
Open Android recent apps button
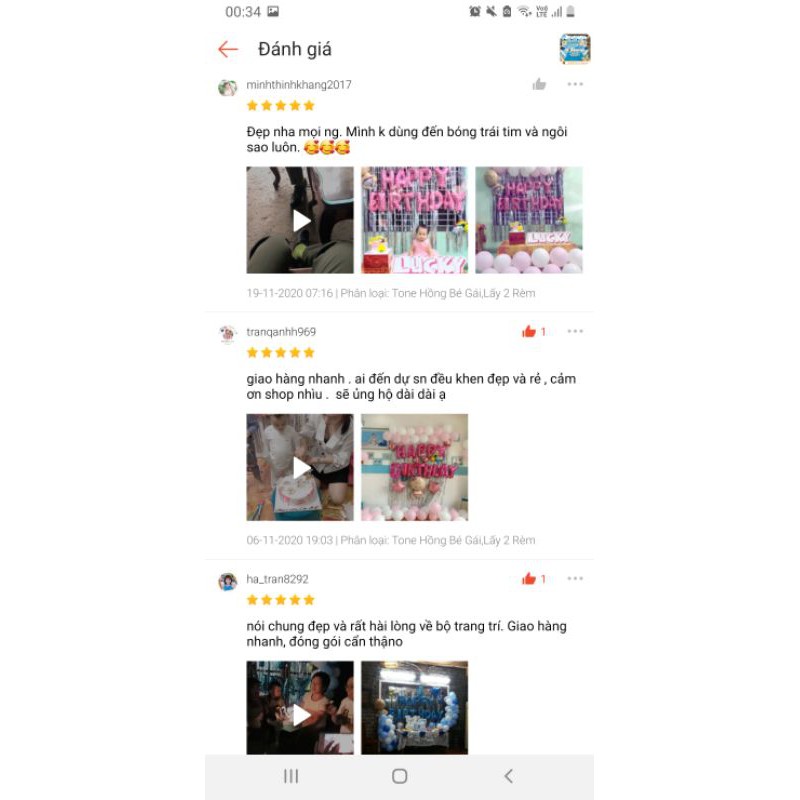(291, 776)
